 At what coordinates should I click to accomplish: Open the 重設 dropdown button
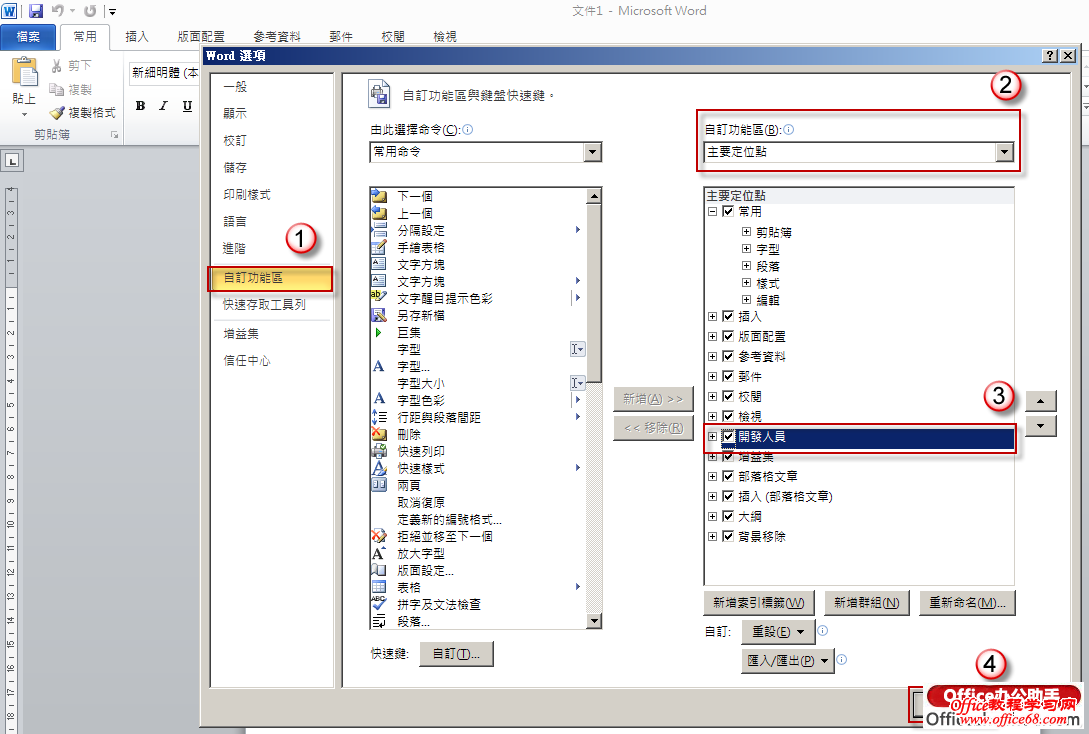pos(778,632)
